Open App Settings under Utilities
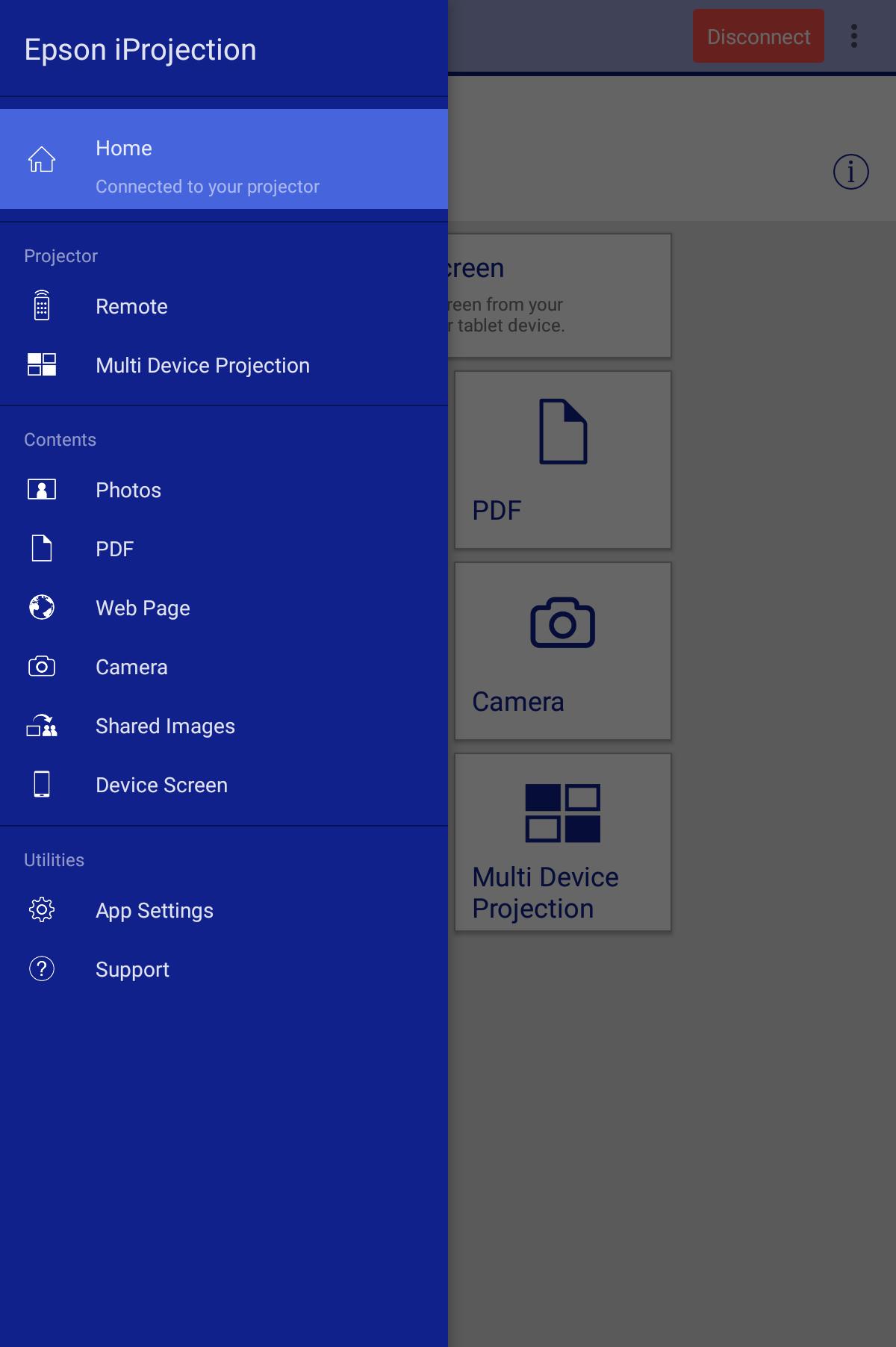896x1347 pixels. tap(224, 910)
